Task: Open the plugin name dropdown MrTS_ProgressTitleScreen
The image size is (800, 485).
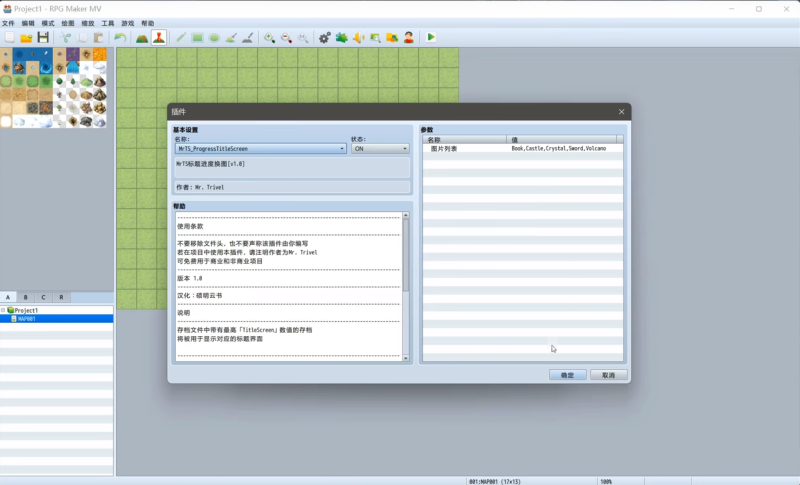Action: [261, 148]
